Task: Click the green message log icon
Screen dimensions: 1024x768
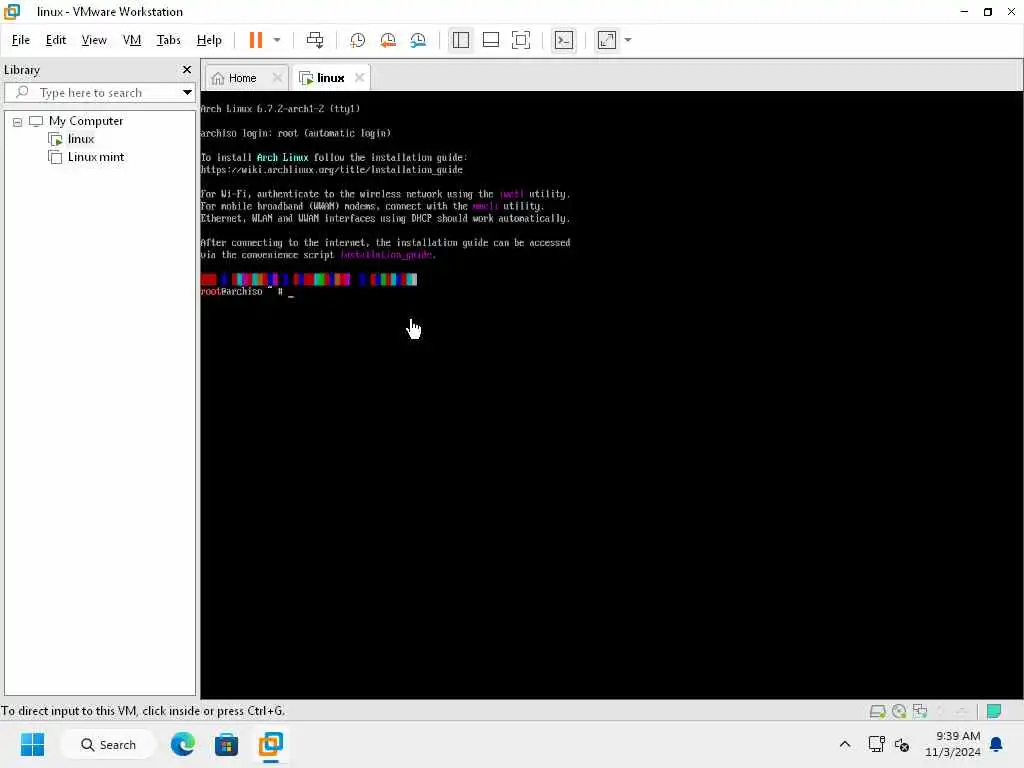Action: (994, 711)
